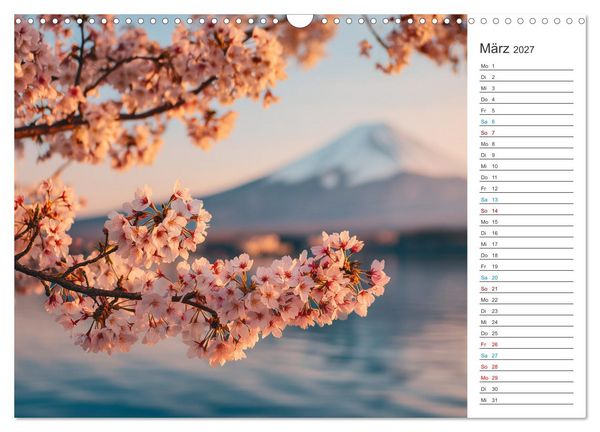Select the blue 'Sa 20' calendar row
Image resolution: width=600 pixels, height=432 pixels.
click(527, 277)
